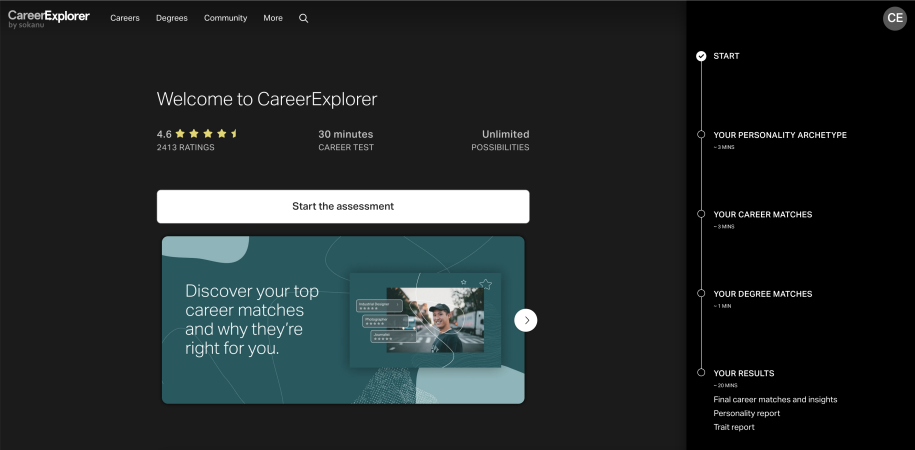Open the Community menu
This screenshot has height=450, width=915.
(225, 18)
